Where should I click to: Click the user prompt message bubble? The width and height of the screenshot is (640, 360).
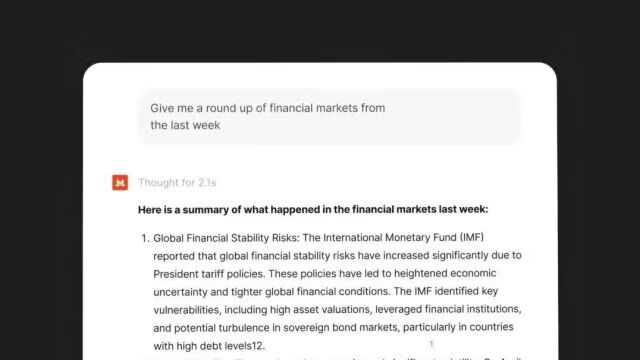point(329,117)
